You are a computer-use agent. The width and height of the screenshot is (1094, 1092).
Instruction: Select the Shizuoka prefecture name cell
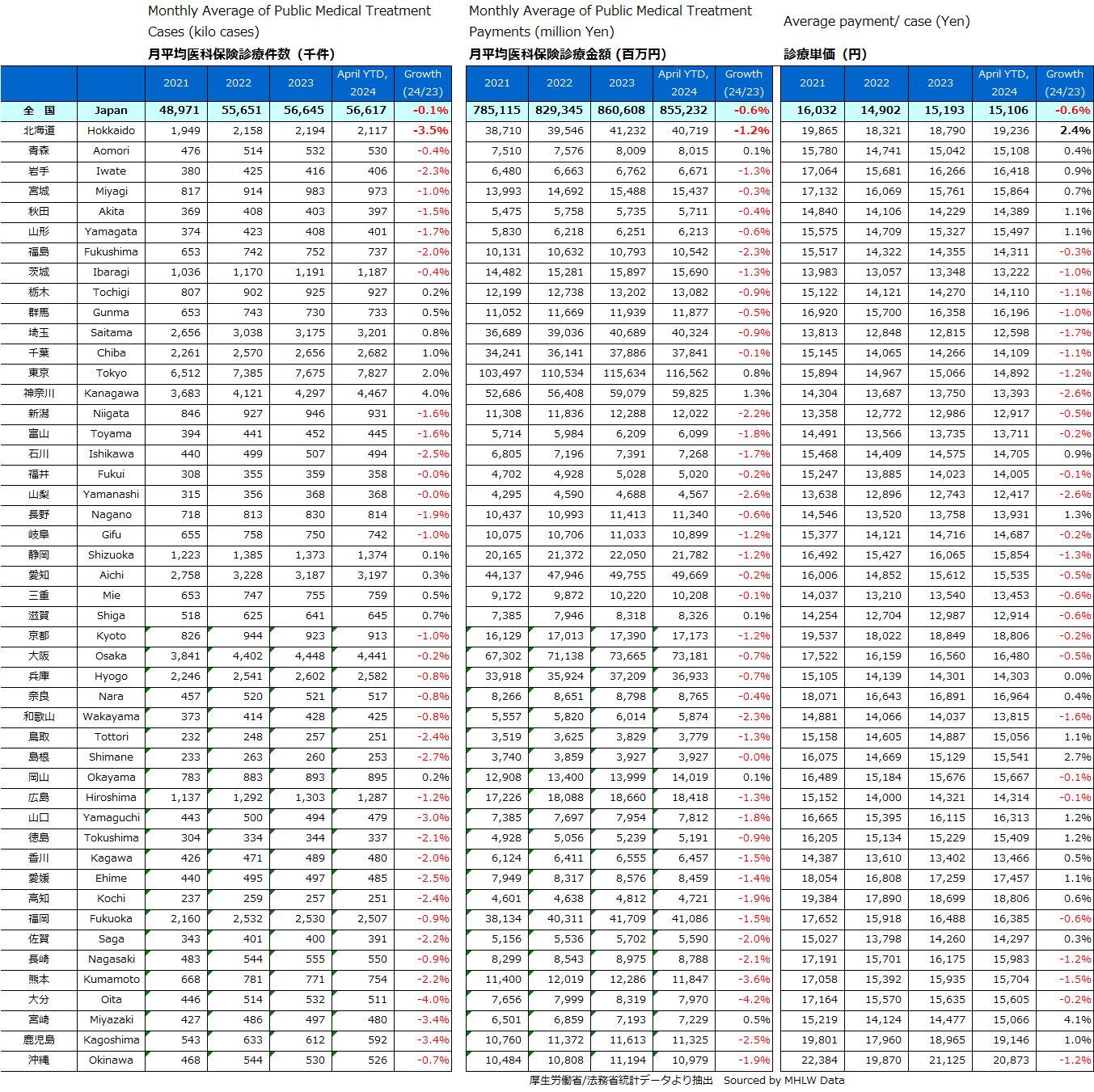tap(111, 555)
